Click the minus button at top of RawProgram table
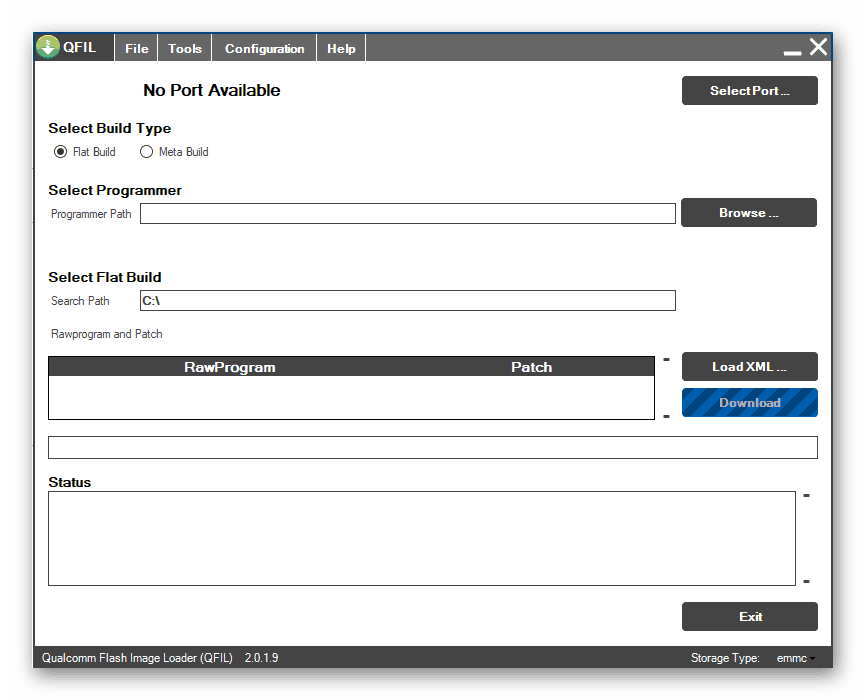This screenshot has width=866, height=700. pos(667,360)
